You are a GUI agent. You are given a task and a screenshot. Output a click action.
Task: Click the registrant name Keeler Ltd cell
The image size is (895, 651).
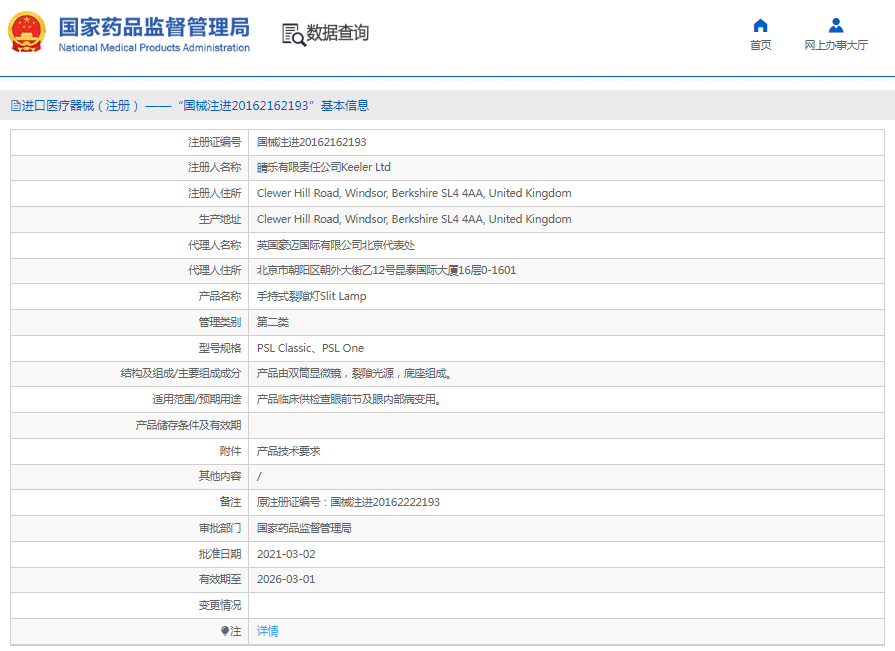click(x=323, y=167)
